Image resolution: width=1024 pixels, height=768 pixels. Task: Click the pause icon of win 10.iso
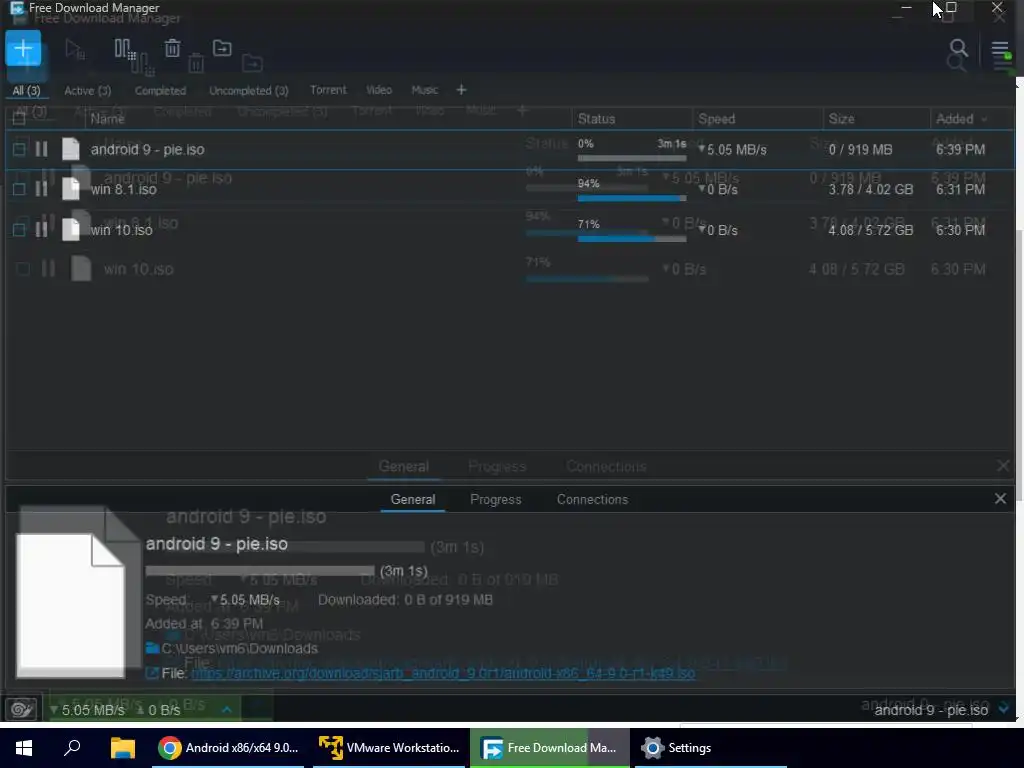(x=41, y=230)
